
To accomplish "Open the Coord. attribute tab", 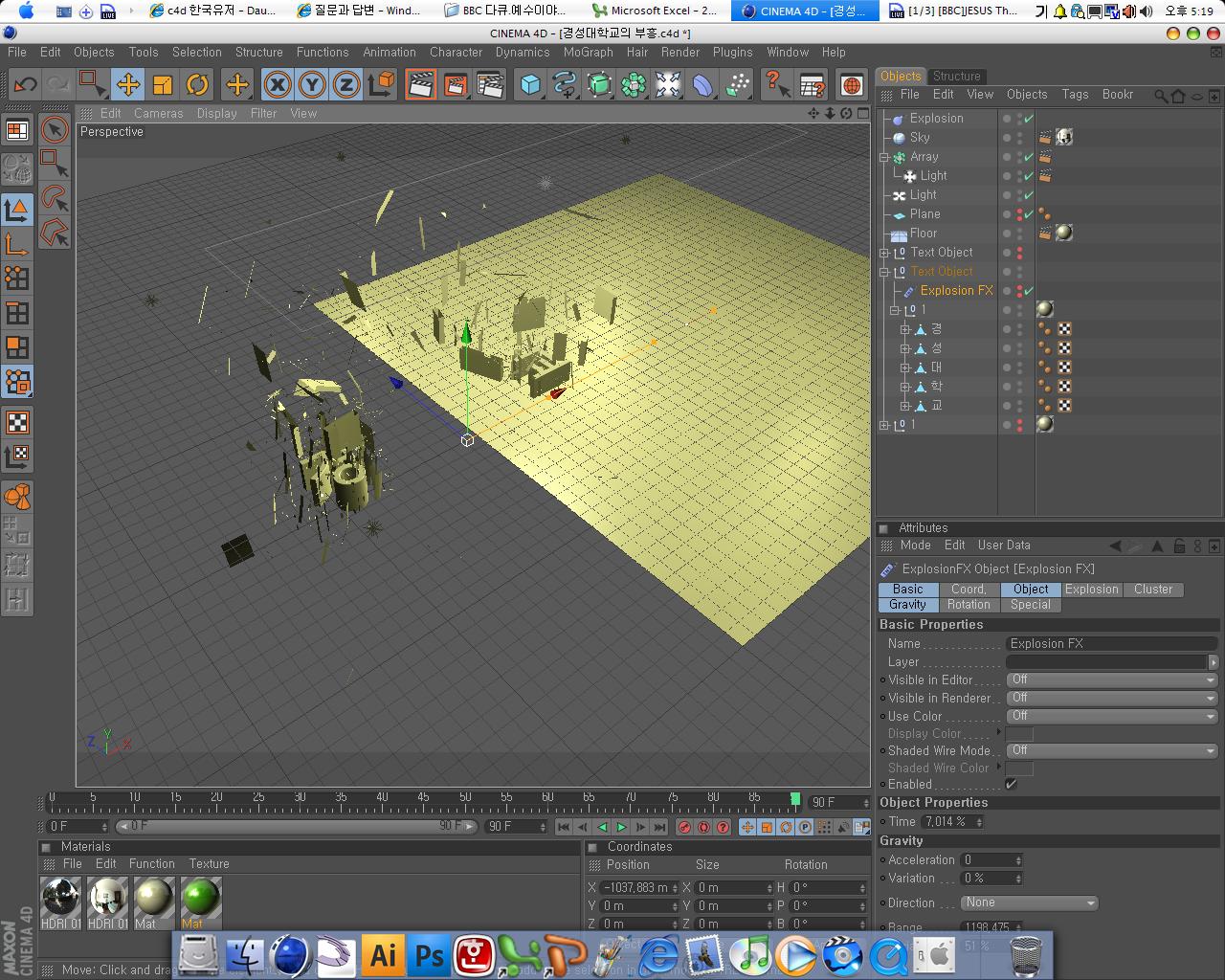I will pyautogui.click(x=969, y=590).
